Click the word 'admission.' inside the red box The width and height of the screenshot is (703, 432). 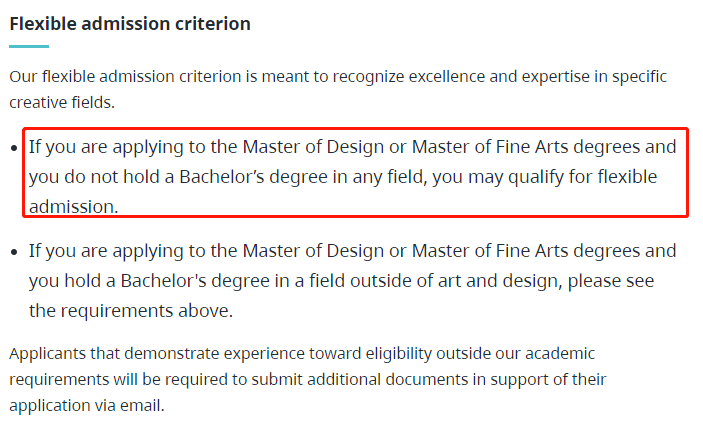click(x=74, y=207)
